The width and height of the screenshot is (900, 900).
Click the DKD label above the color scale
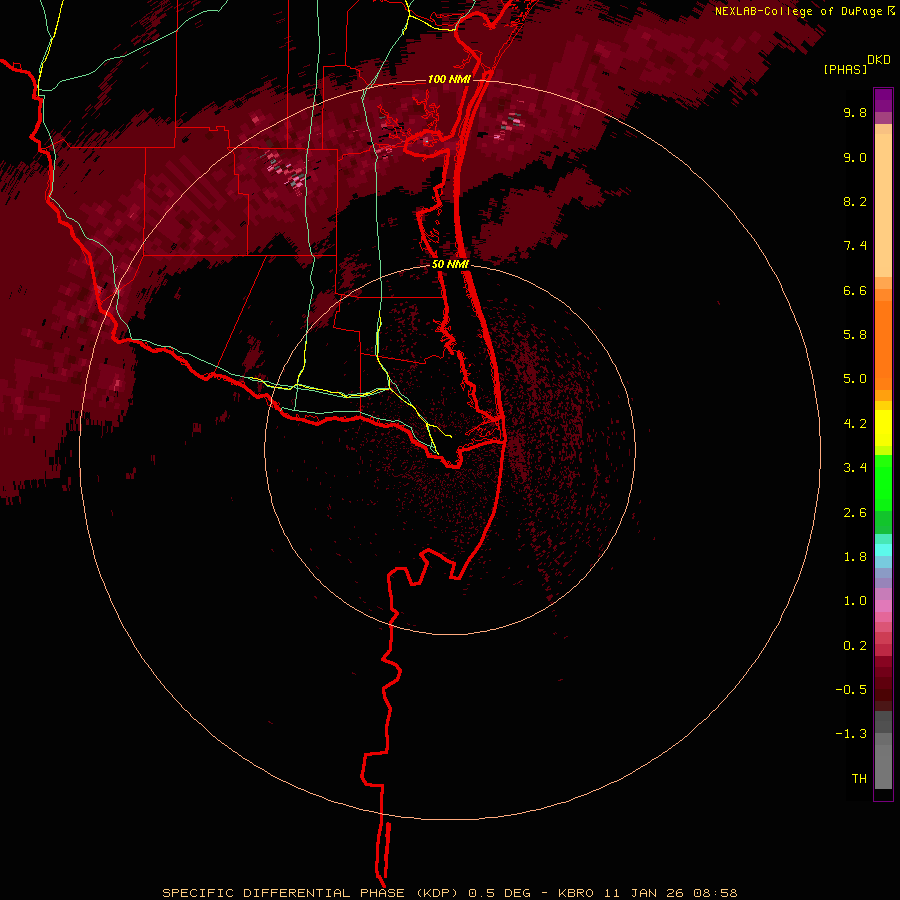click(x=879, y=60)
